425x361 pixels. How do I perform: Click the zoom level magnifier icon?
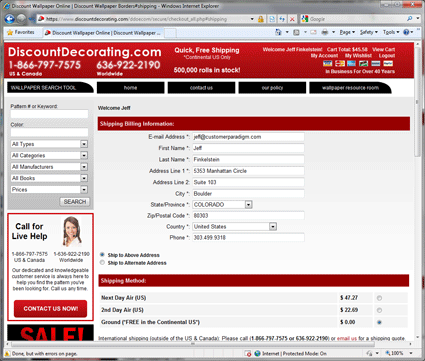pyautogui.click(x=388, y=353)
